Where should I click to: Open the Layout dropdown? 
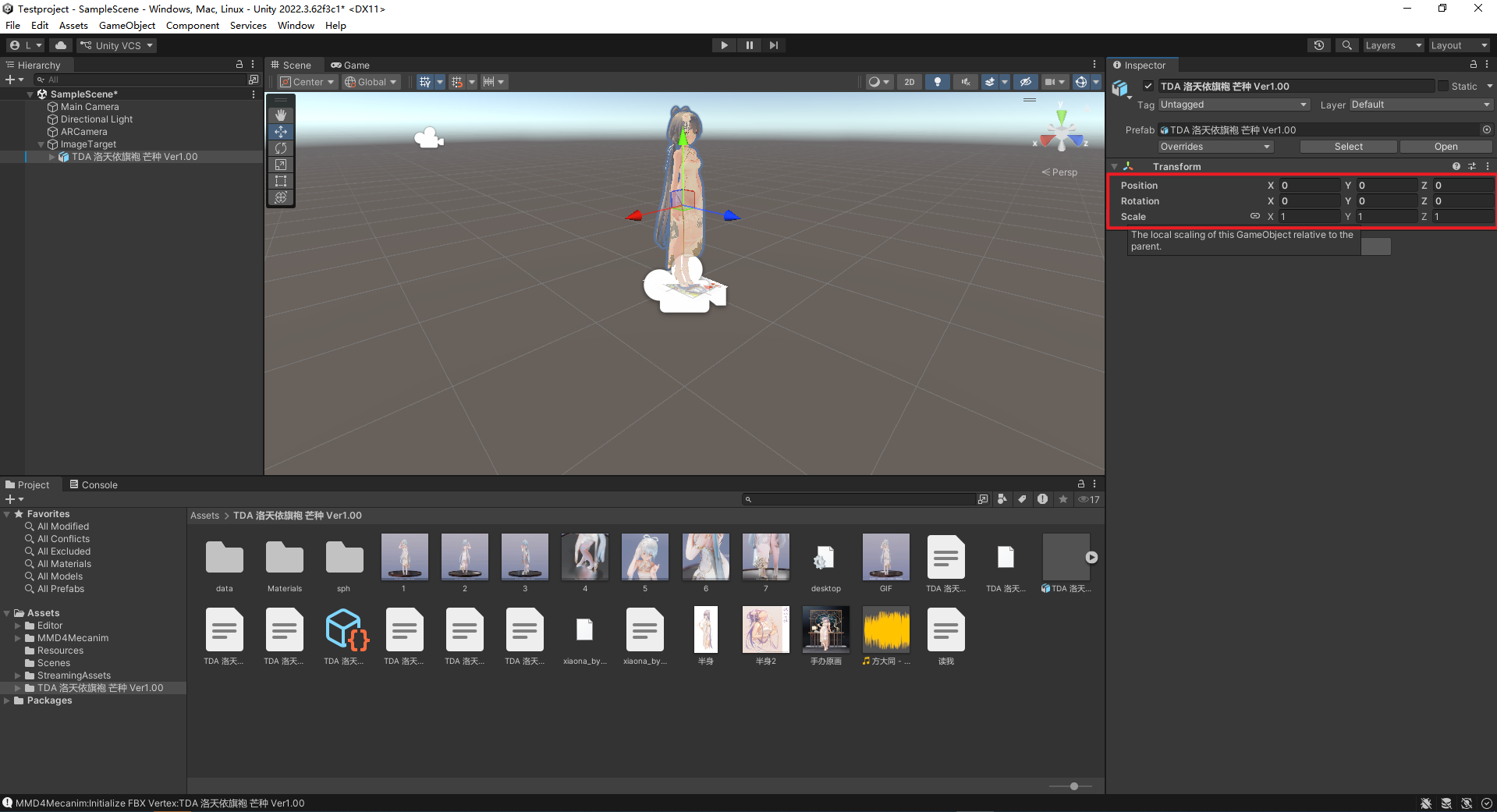[1459, 45]
